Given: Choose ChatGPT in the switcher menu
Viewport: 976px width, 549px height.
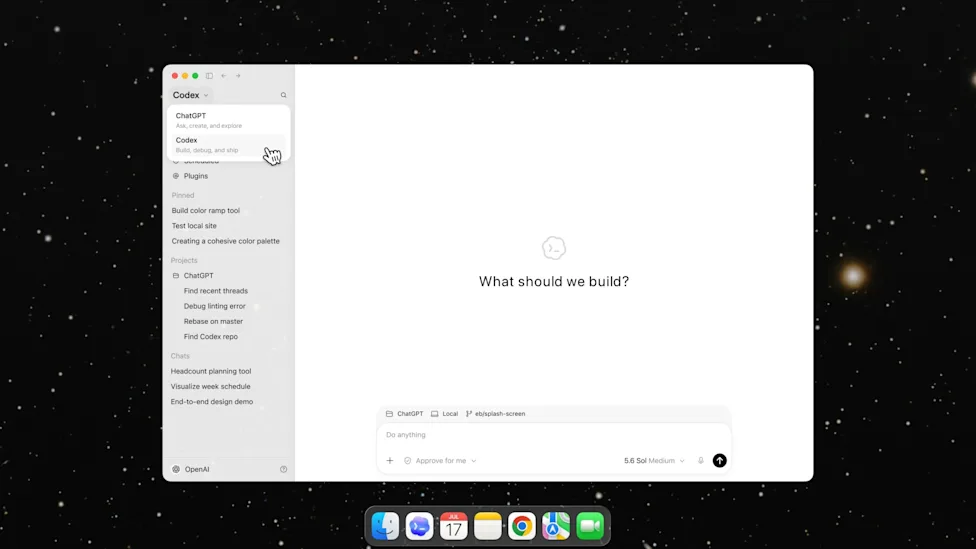Looking at the screenshot, I should pyautogui.click(x=228, y=120).
